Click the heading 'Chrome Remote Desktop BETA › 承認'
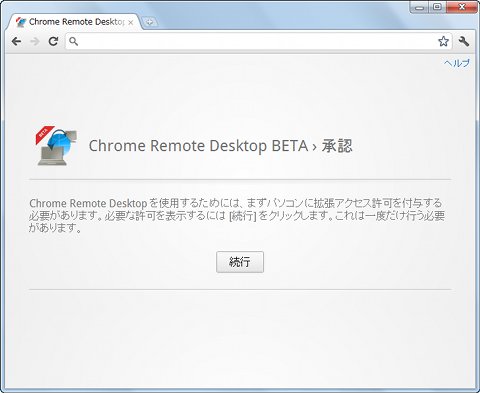The image size is (480, 393). click(x=220, y=146)
